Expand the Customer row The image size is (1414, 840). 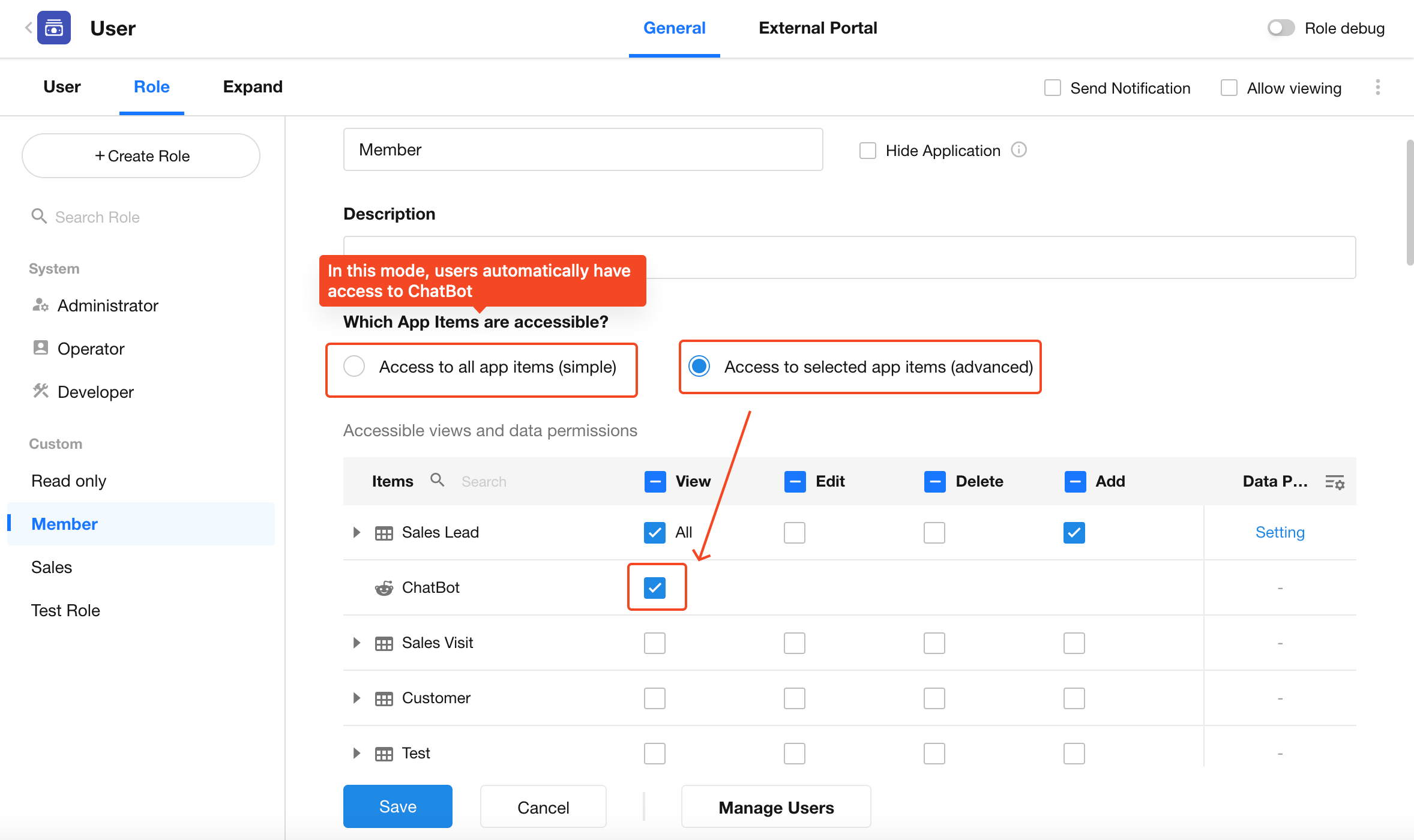357,698
